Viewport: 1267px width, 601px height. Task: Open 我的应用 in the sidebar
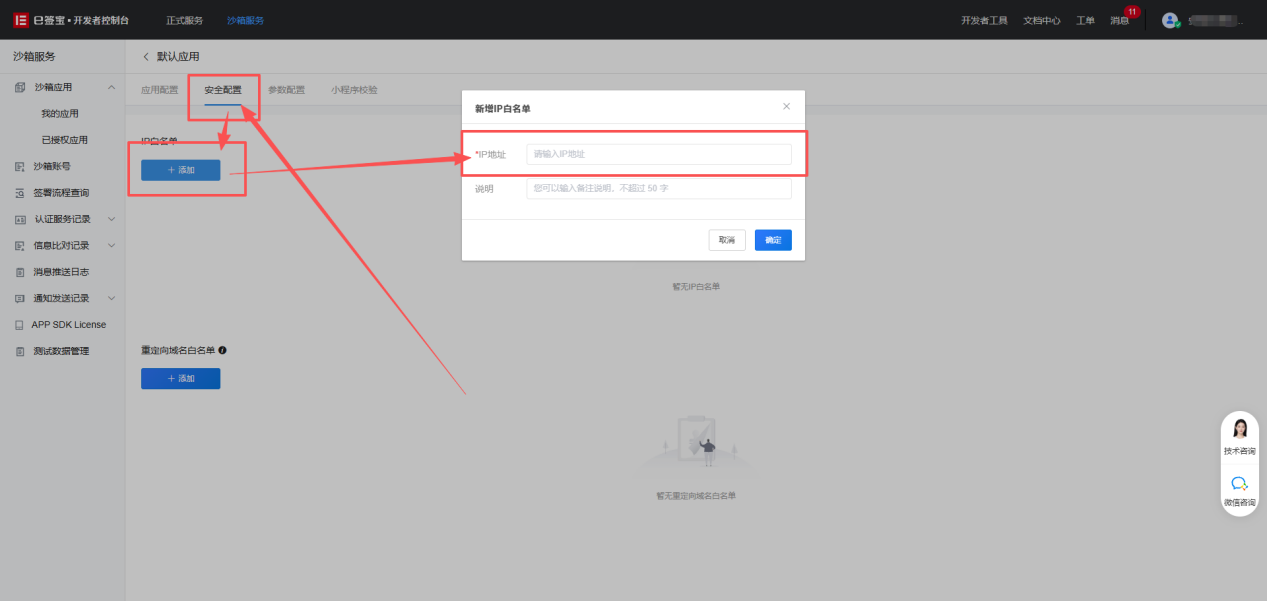tap(60, 114)
